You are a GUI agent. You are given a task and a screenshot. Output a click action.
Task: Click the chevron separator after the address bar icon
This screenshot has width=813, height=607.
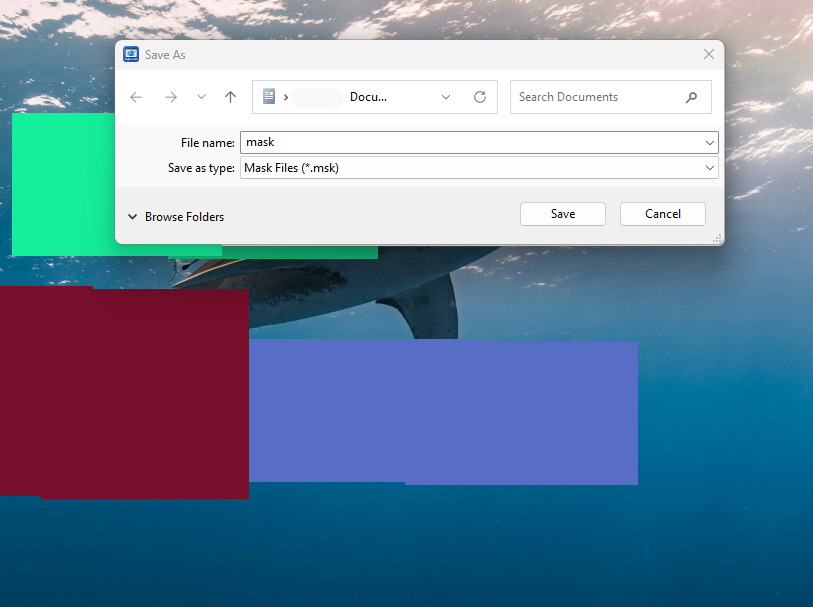[x=288, y=96]
